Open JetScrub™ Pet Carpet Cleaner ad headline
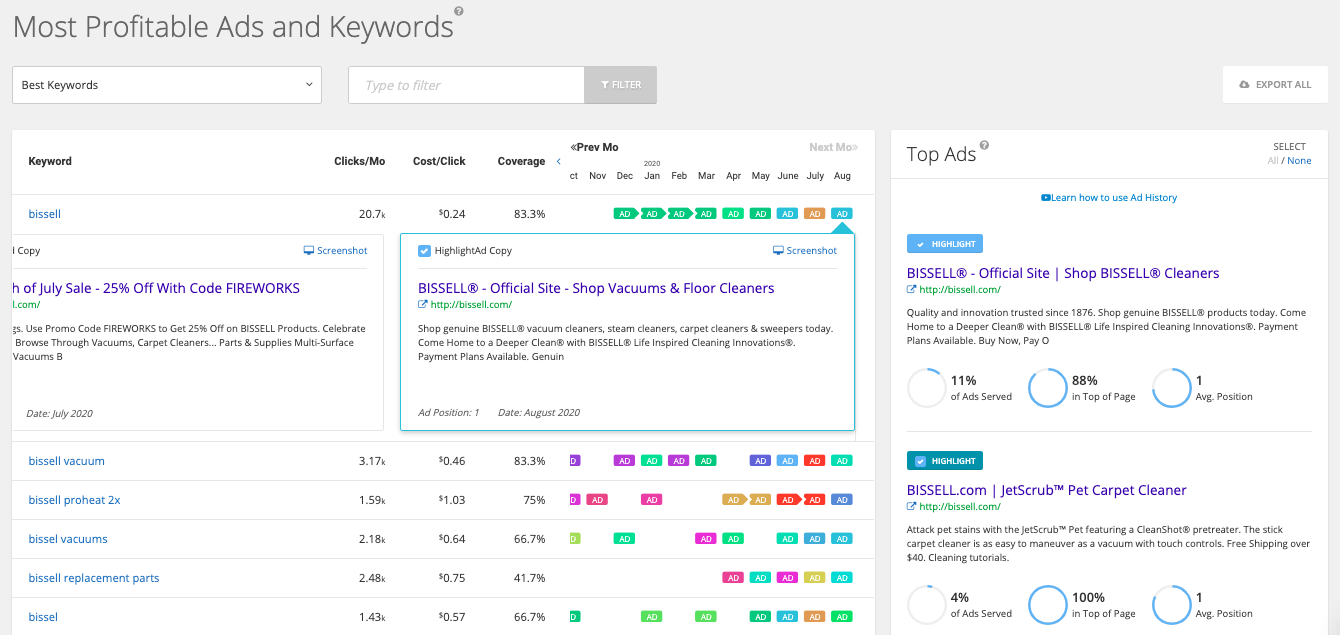 [1047, 490]
